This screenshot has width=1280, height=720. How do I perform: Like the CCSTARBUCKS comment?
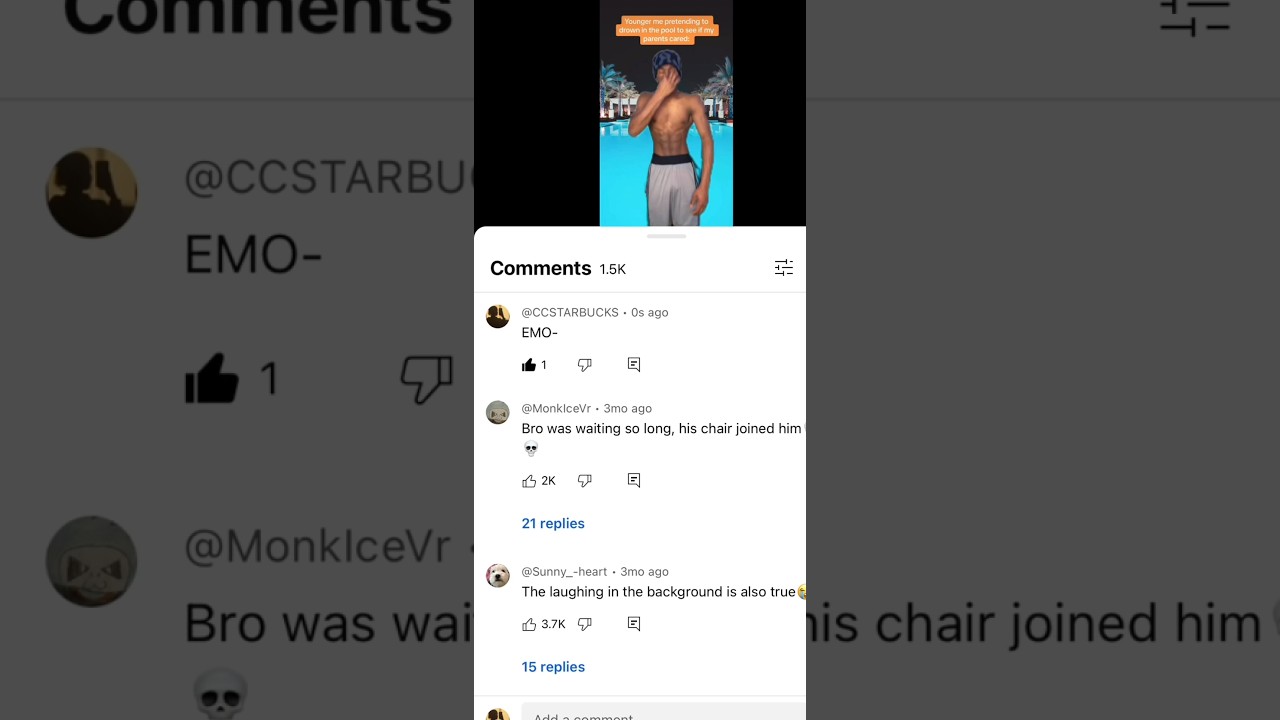tap(529, 365)
